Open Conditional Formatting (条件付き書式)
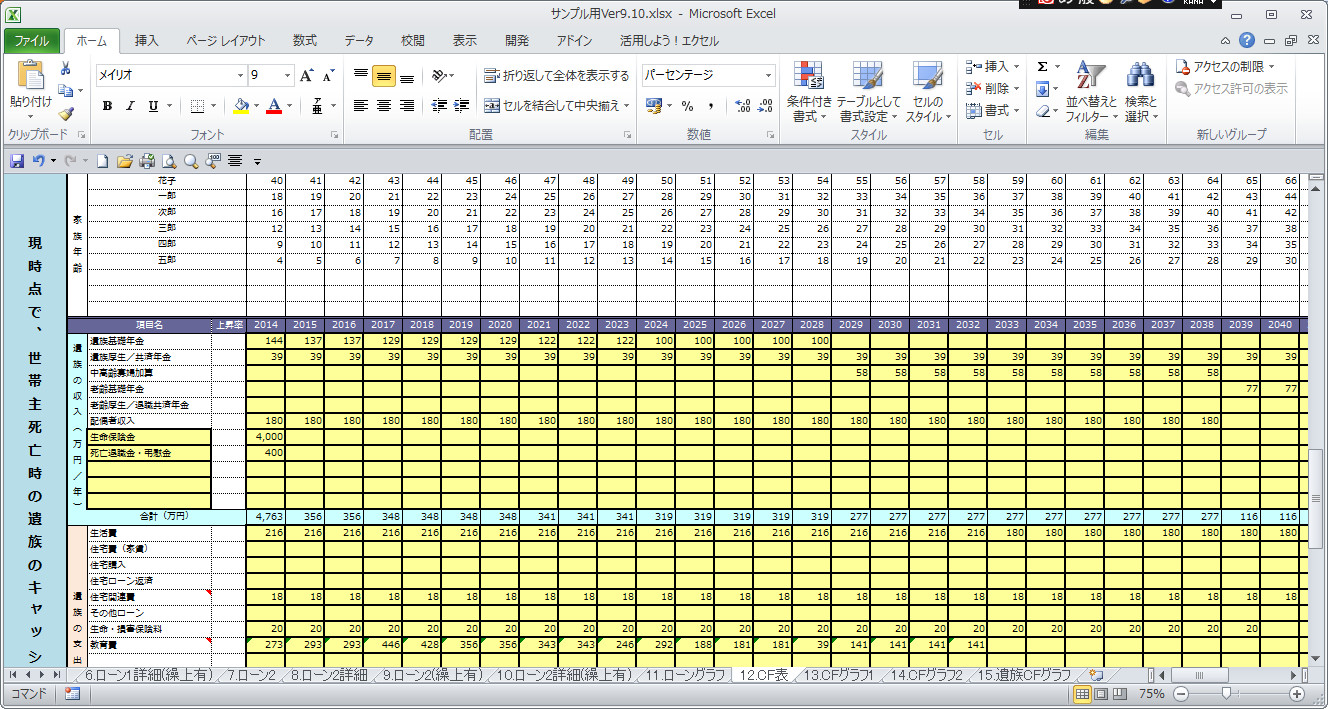 809,92
